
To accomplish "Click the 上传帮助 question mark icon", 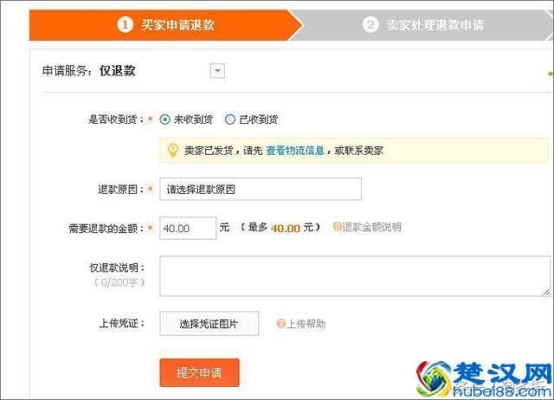I will (281, 324).
